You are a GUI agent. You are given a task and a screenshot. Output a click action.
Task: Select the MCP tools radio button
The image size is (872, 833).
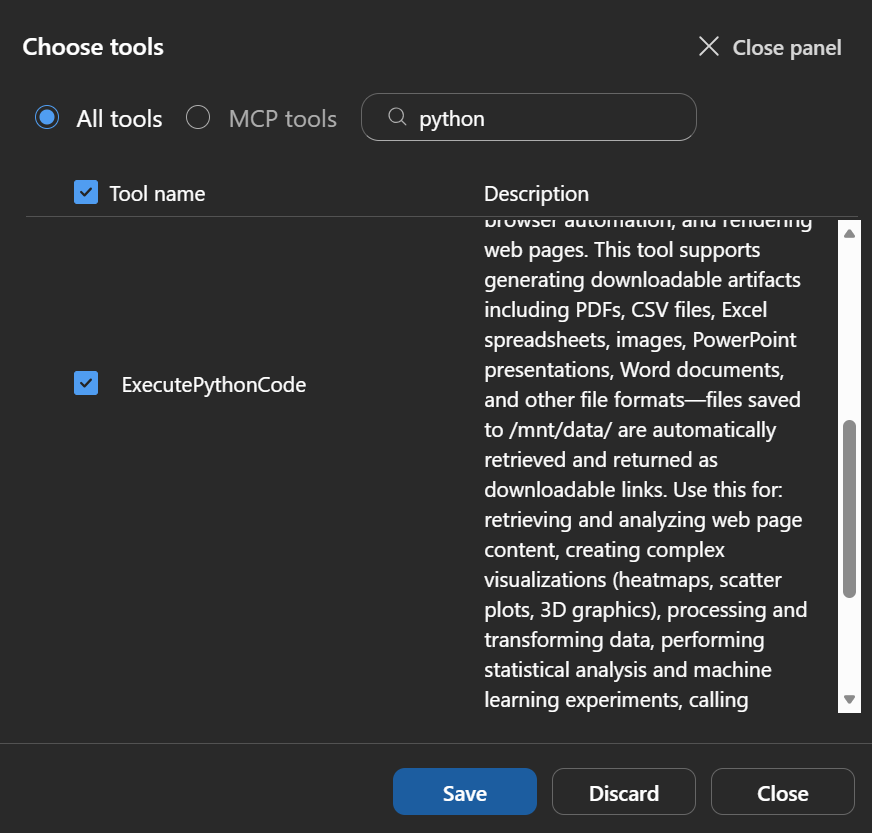pos(198,118)
